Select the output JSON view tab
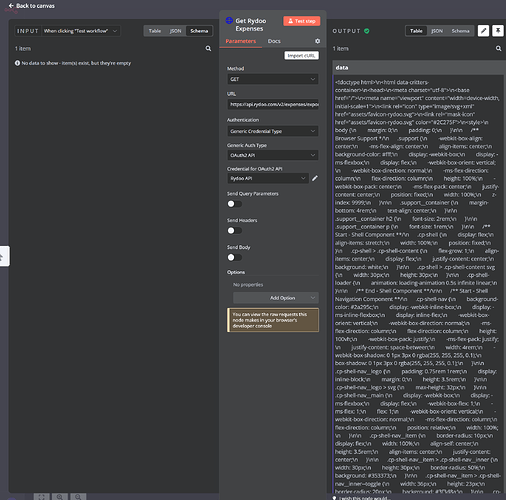The image size is (506, 500). (437, 31)
